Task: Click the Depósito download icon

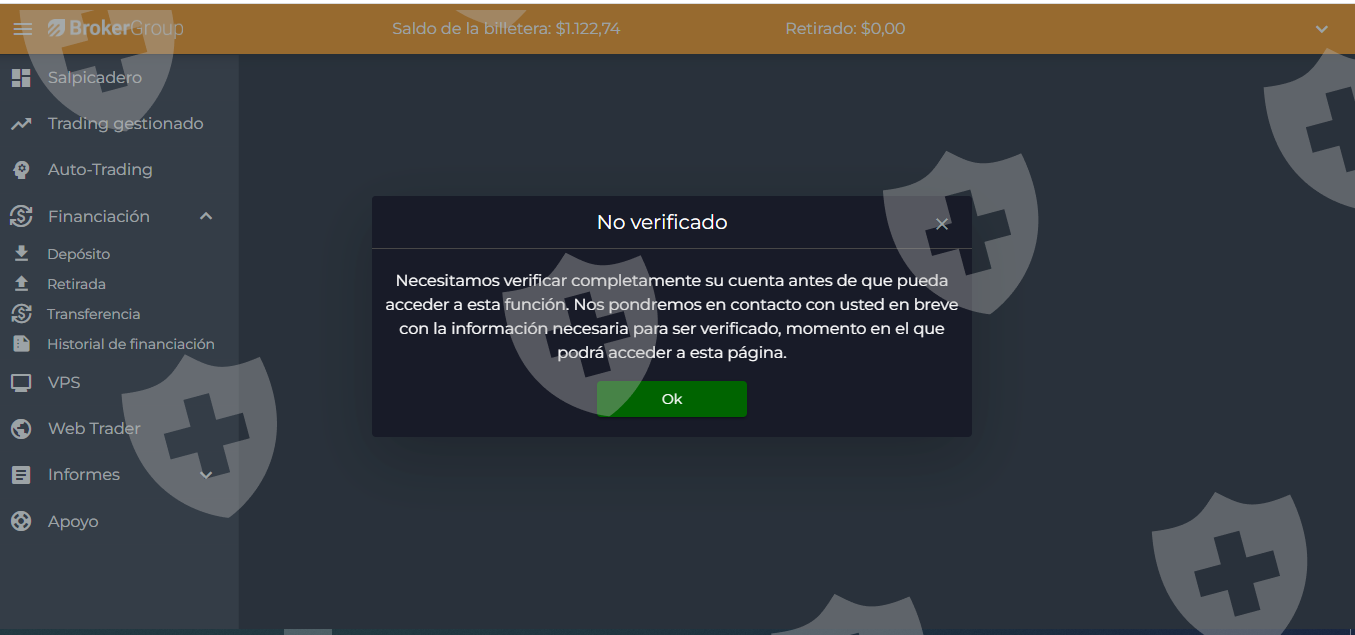Action: (21, 254)
